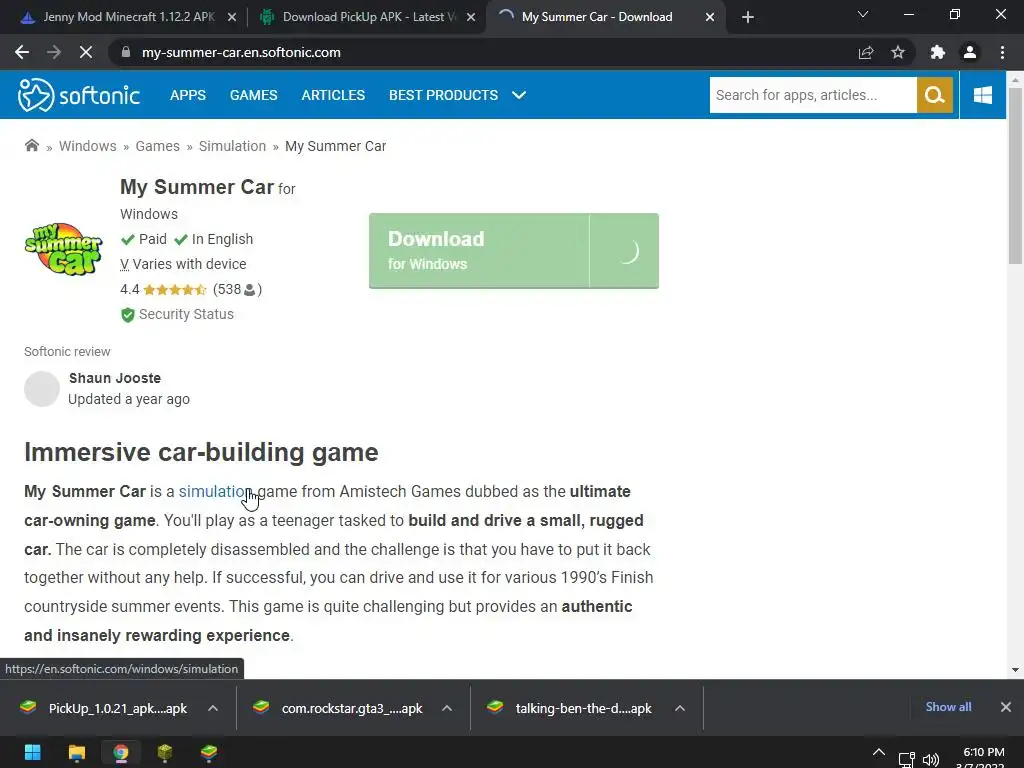
Task: Open the GAMES menu
Action: point(253,95)
